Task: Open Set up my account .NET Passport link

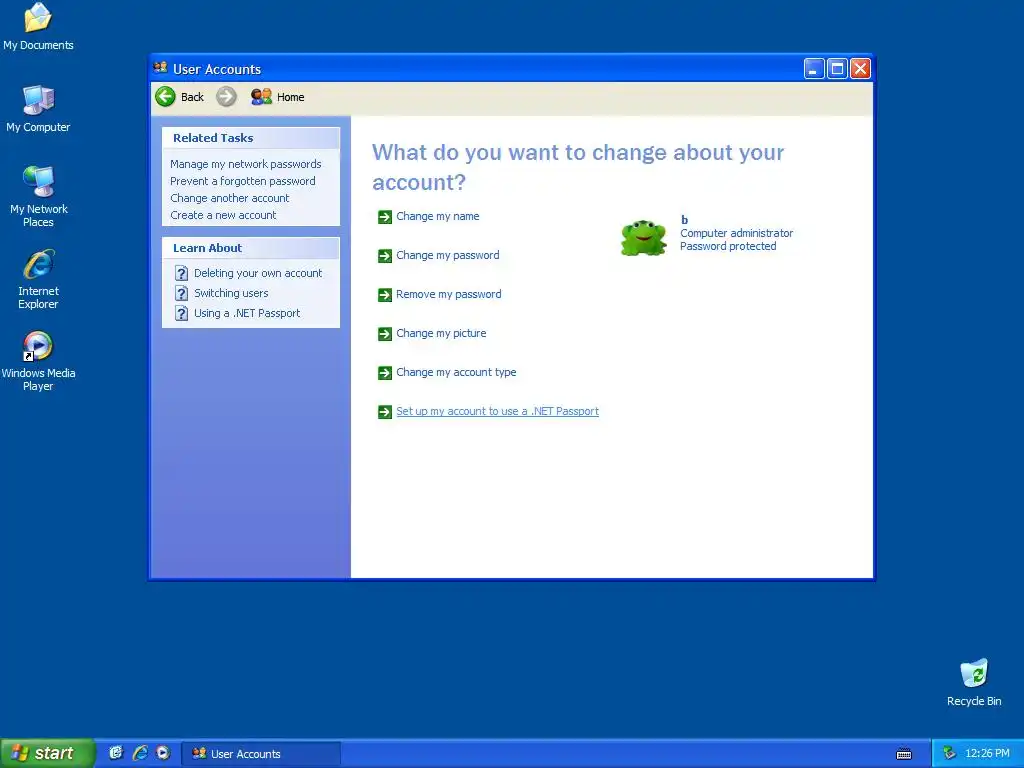Action: [x=497, y=411]
